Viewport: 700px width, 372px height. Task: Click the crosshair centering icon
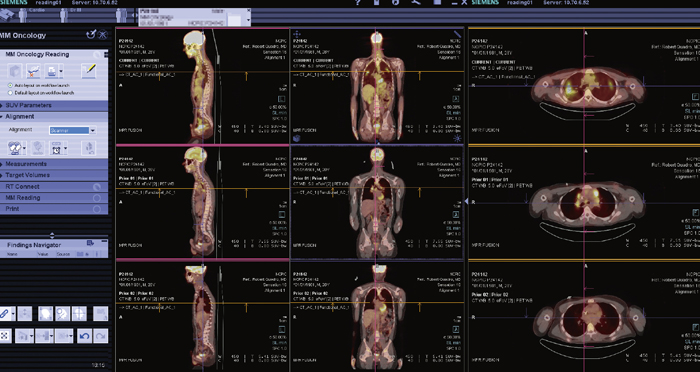tap(79, 313)
